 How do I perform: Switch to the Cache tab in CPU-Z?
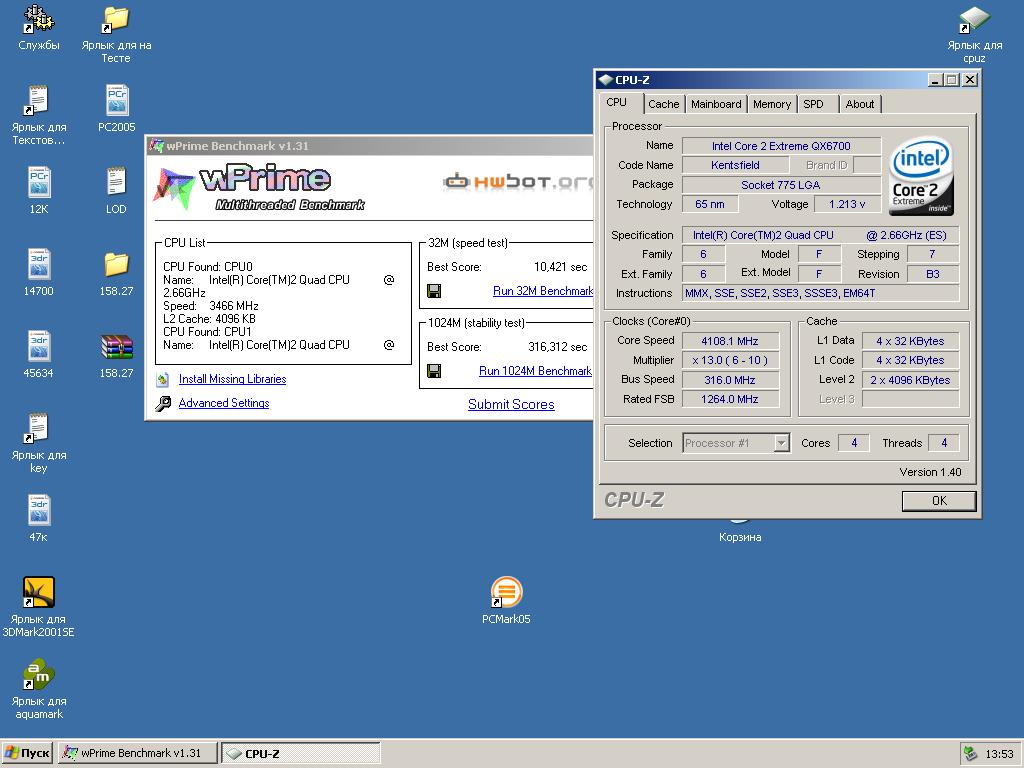(664, 104)
